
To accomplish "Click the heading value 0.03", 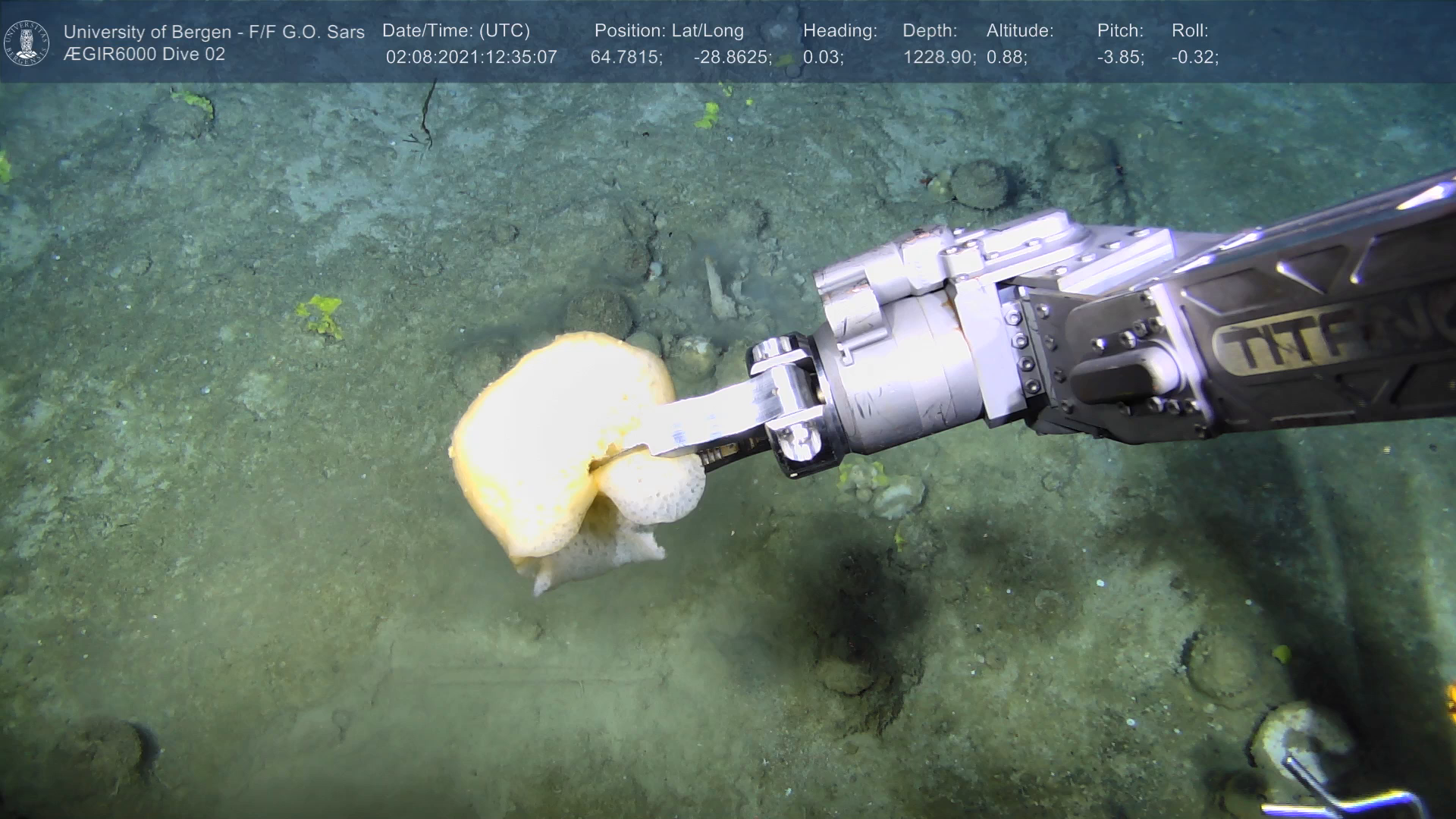I will click(823, 58).
